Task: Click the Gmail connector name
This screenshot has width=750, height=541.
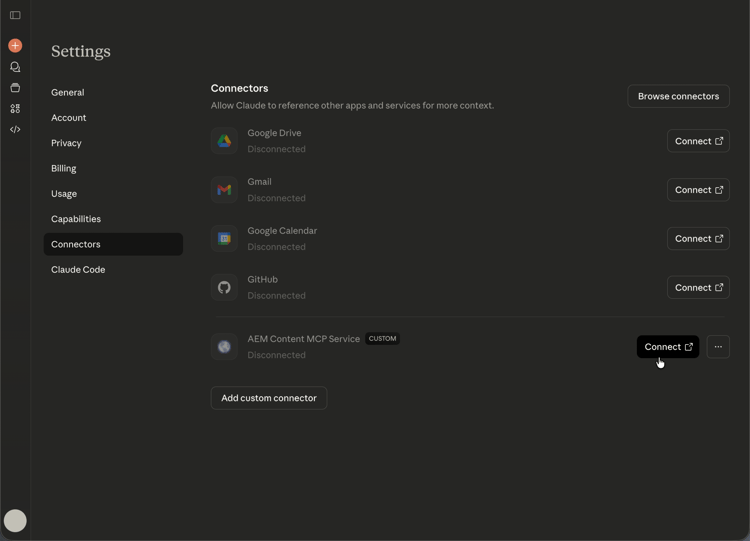Action: (259, 182)
